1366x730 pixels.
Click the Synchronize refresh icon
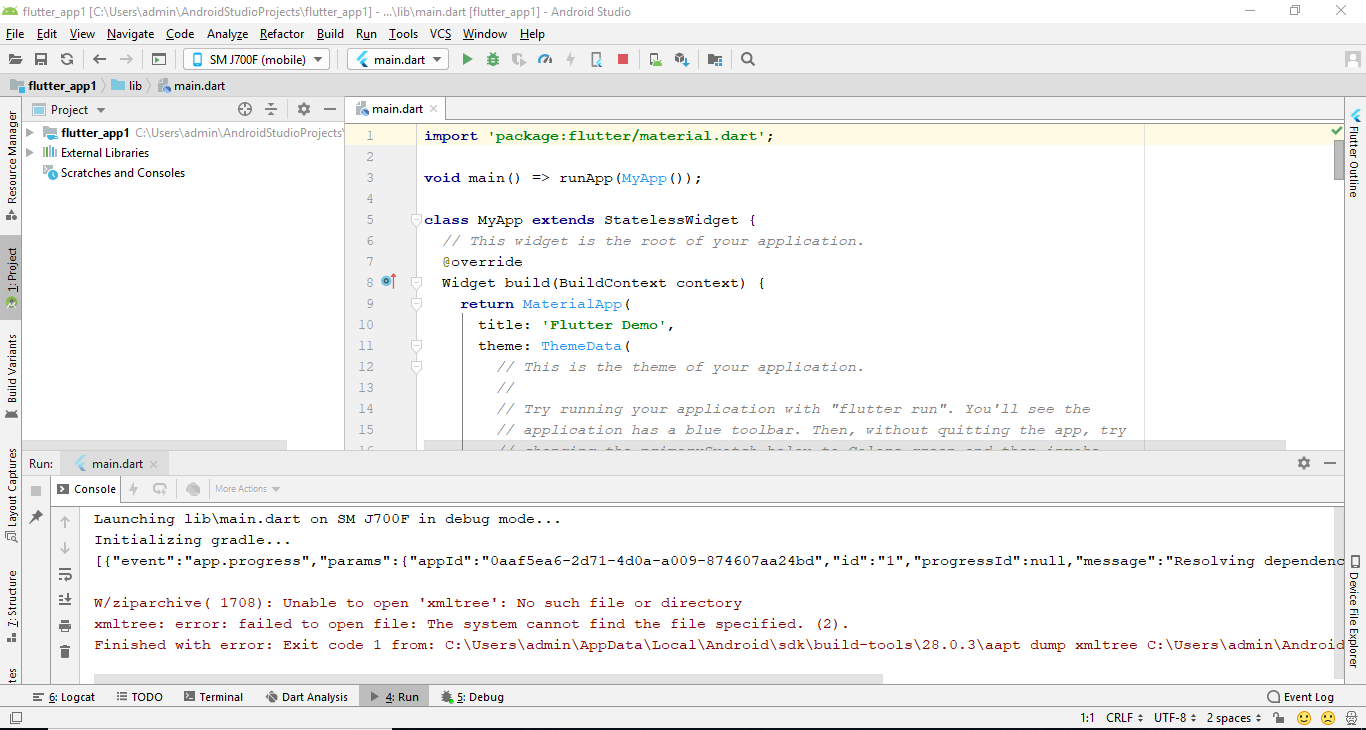pyautogui.click(x=66, y=60)
